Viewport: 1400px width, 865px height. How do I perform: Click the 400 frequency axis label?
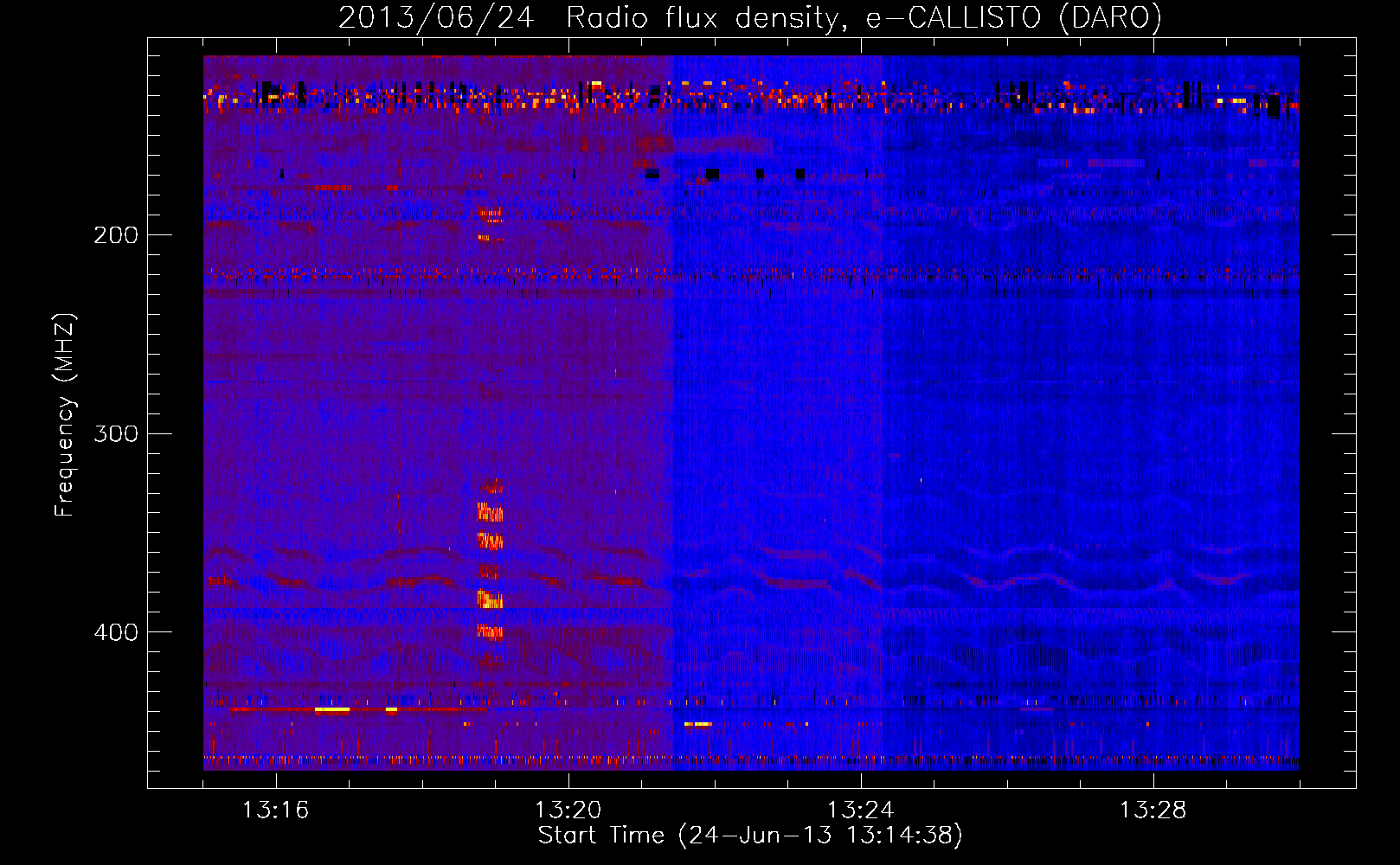pyautogui.click(x=116, y=632)
